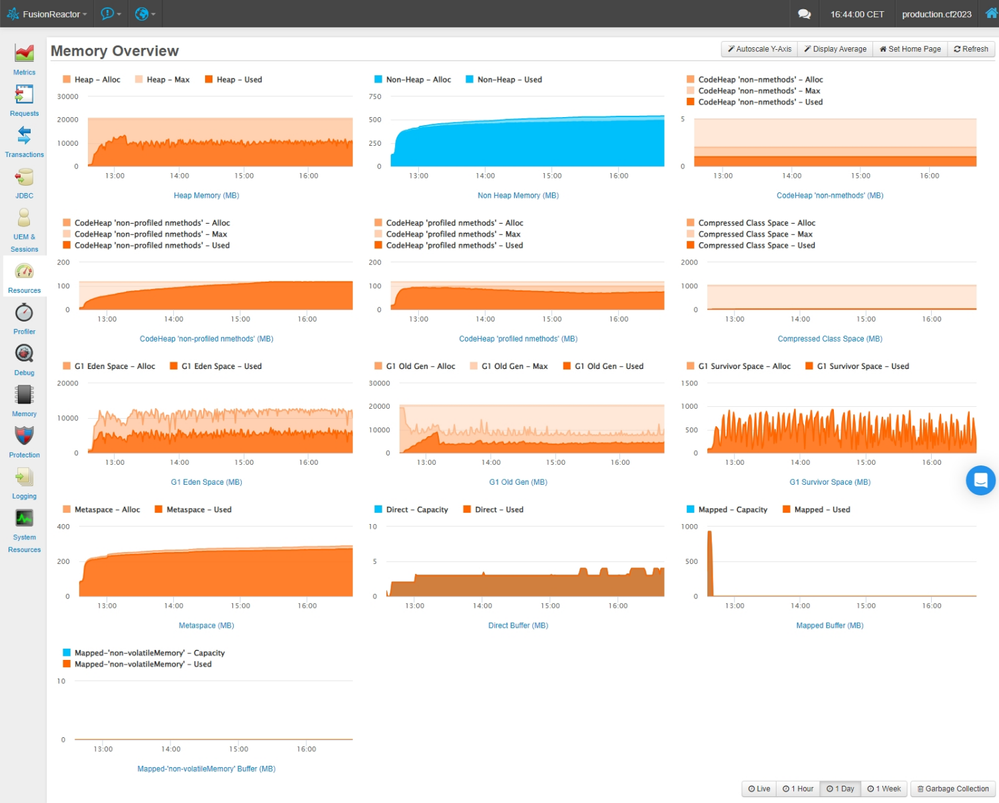
Task: Toggle the Non-Heap - Alloc legend series
Action: click(x=412, y=80)
